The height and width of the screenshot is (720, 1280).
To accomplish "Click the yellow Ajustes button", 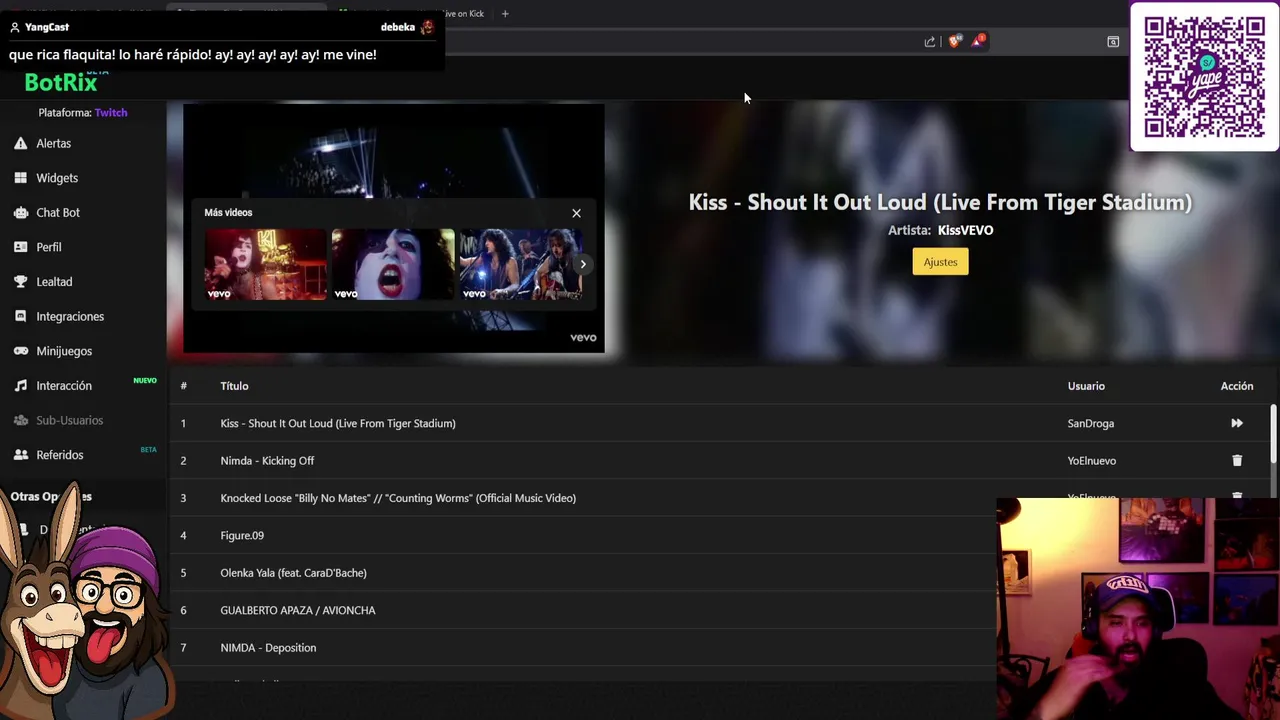I will click(x=940, y=262).
